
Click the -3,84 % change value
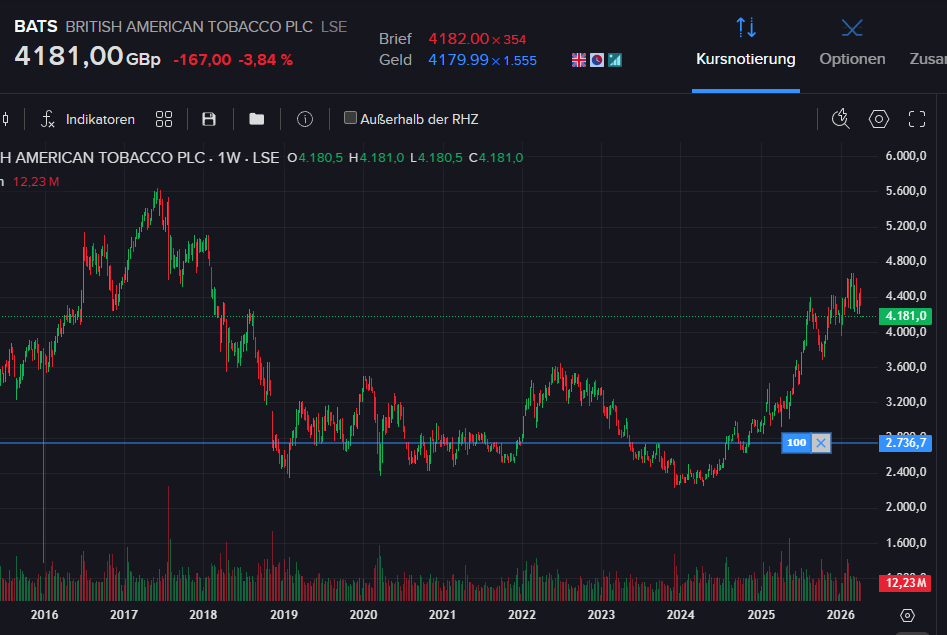[x=266, y=60]
